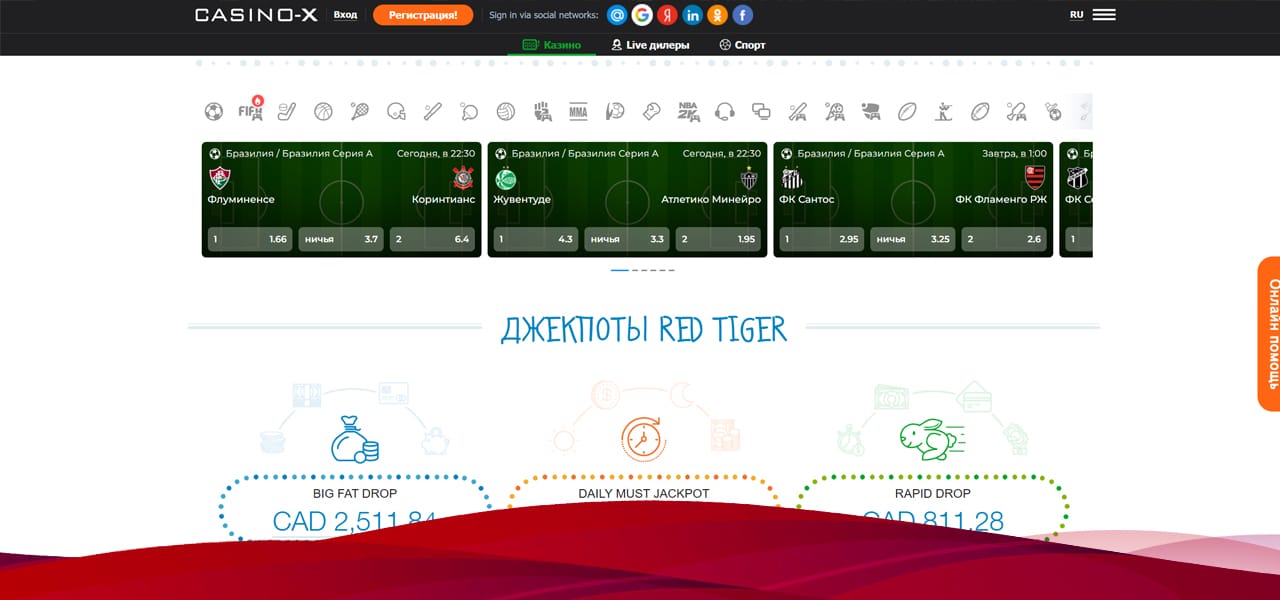
Task: Select the first carousel pagination dash
Action: [x=619, y=270]
